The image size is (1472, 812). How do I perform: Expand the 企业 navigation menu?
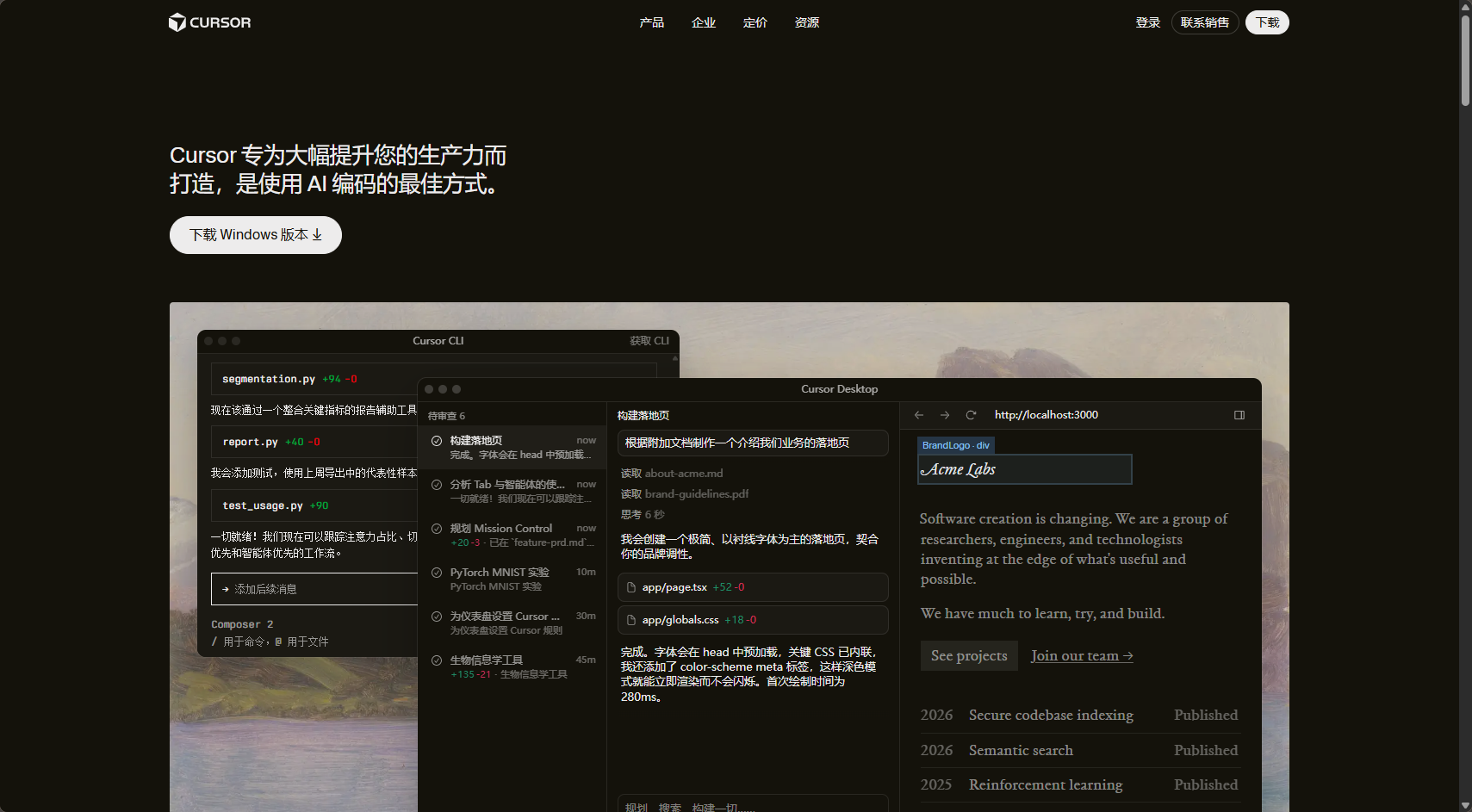click(703, 22)
